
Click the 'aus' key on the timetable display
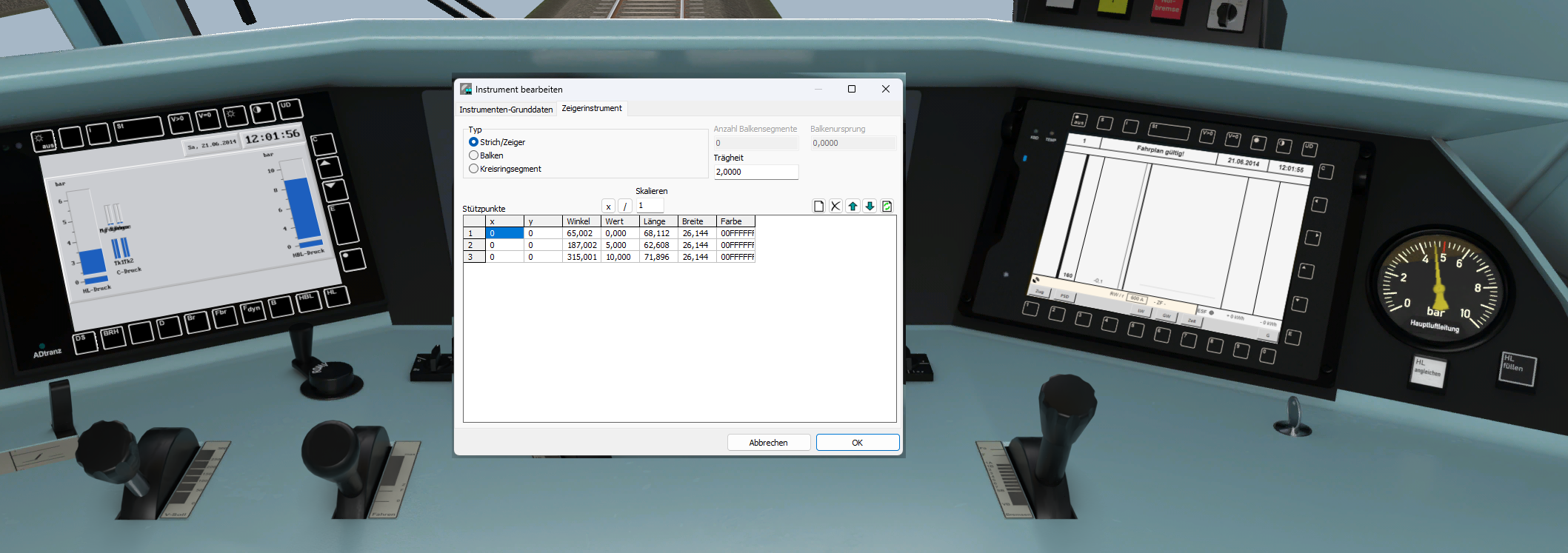point(1079,120)
